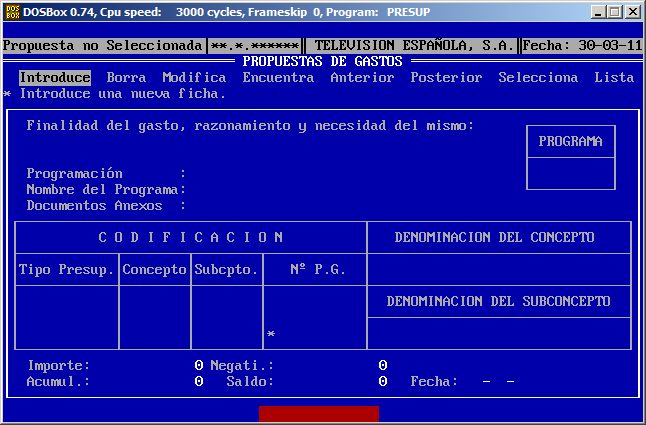Select the Introduce menu option
Image resolution: width=646 pixels, height=425 pixels.
click(55, 77)
